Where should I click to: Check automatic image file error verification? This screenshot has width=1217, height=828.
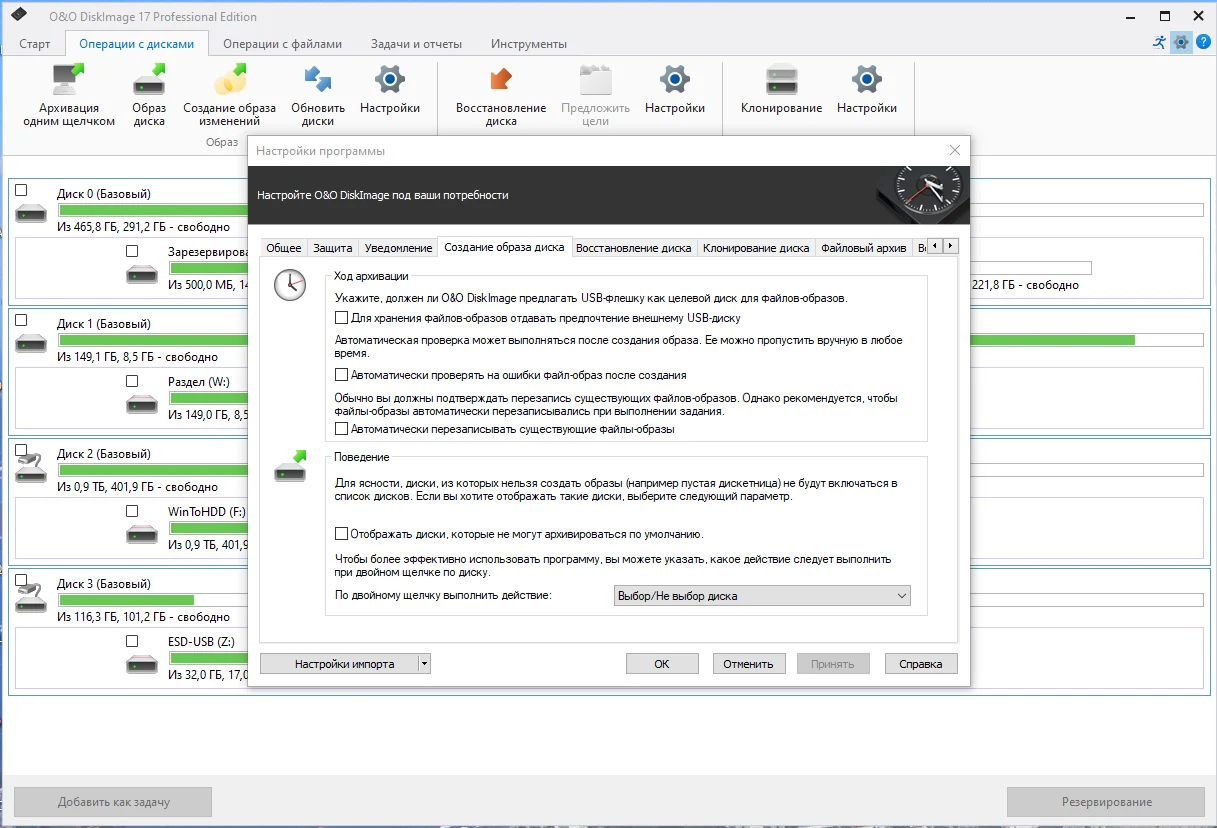coord(342,375)
